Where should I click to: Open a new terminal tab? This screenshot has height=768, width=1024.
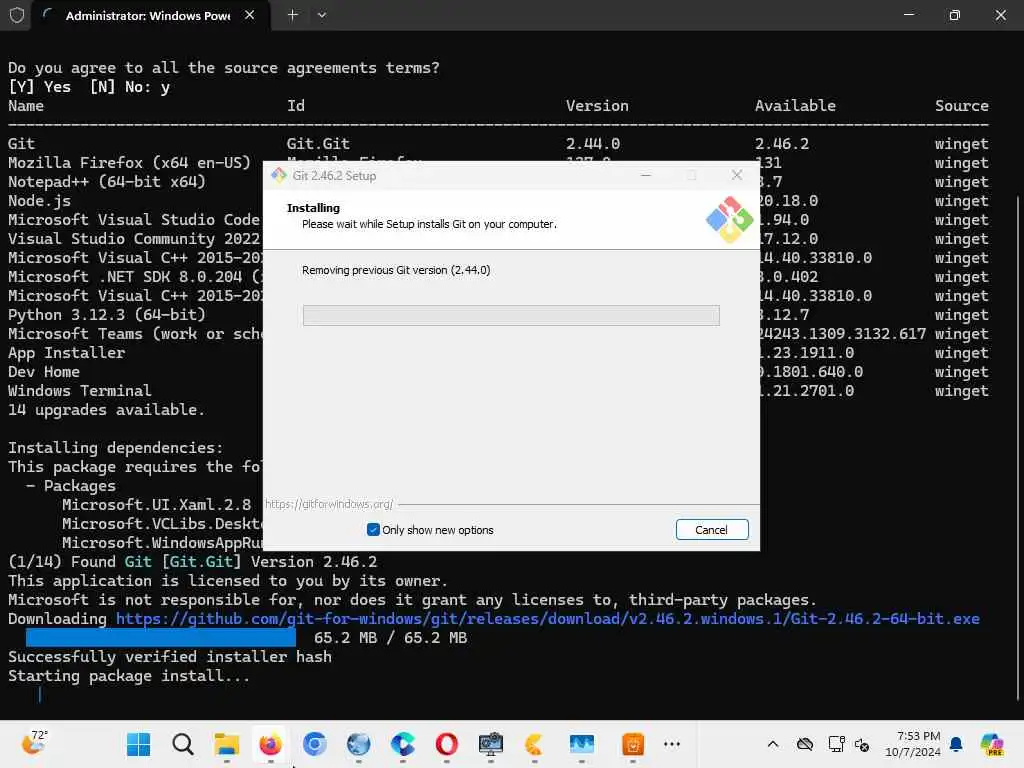click(x=293, y=15)
